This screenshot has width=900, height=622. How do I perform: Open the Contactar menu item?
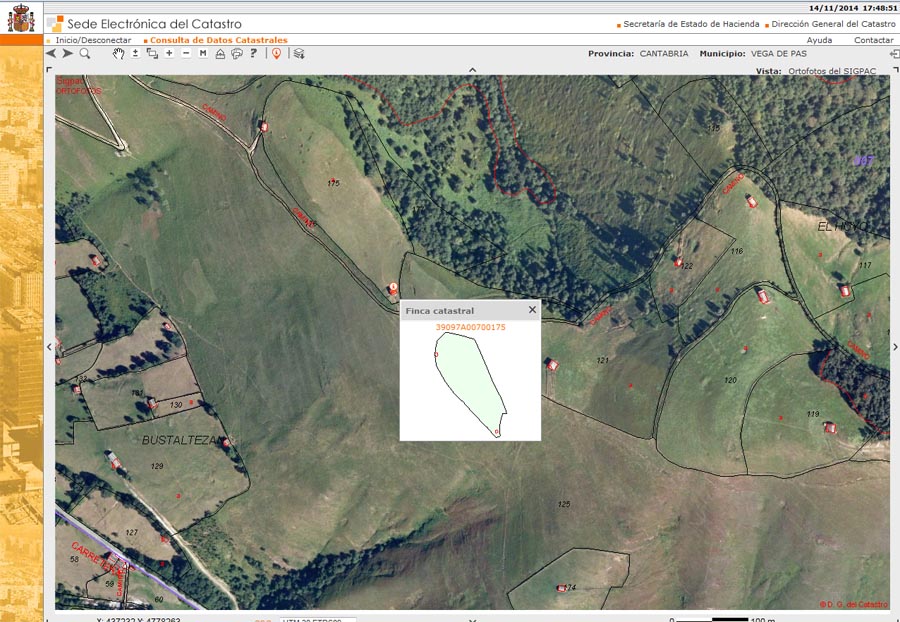pyautogui.click(x=874, y=40)
